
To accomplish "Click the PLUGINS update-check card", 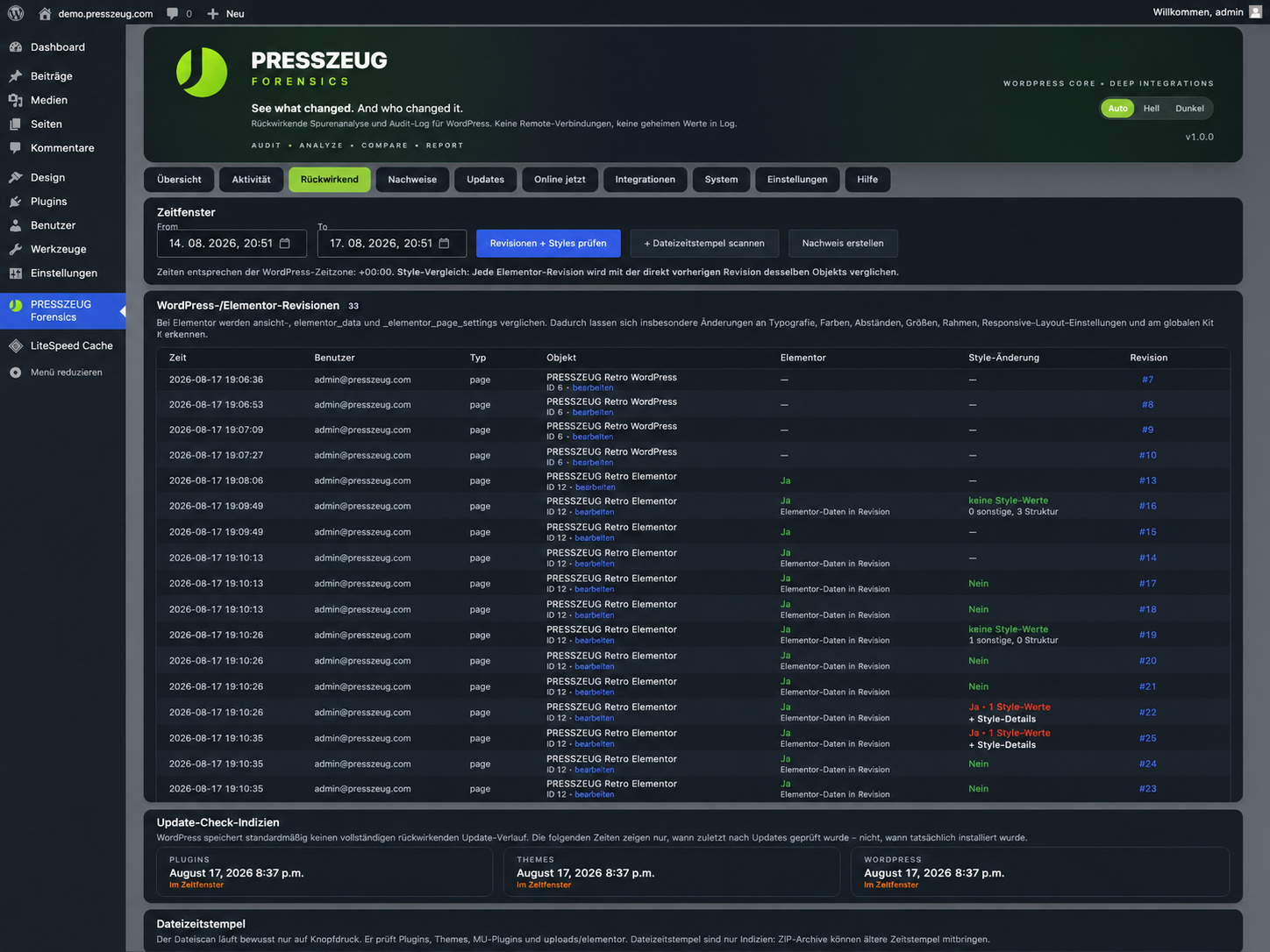I will 325,872.
